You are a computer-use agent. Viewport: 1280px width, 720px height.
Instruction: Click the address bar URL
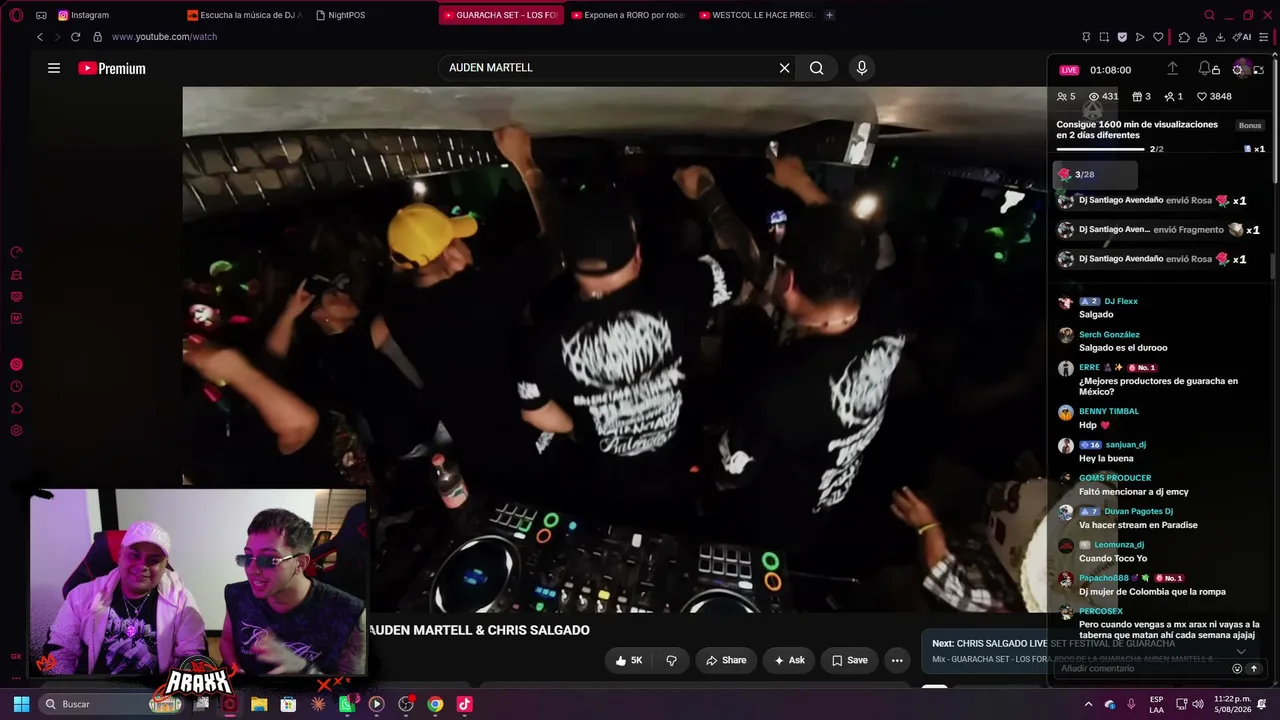[164, 37]
